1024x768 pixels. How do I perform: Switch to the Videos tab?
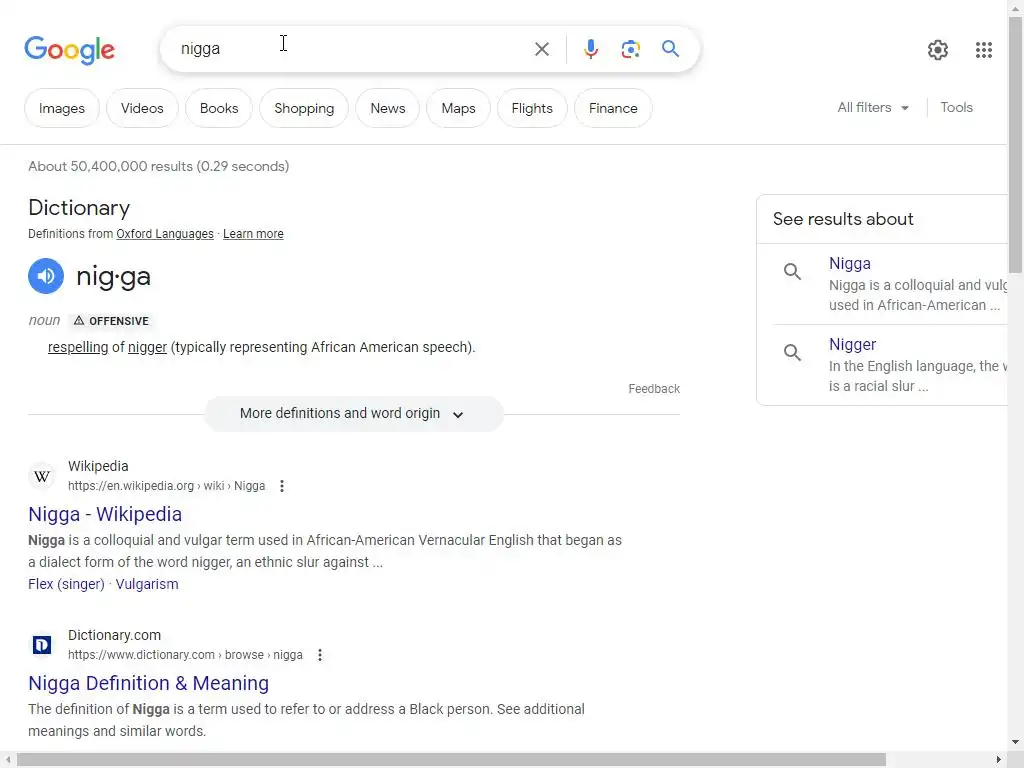[x=142, y=108]
